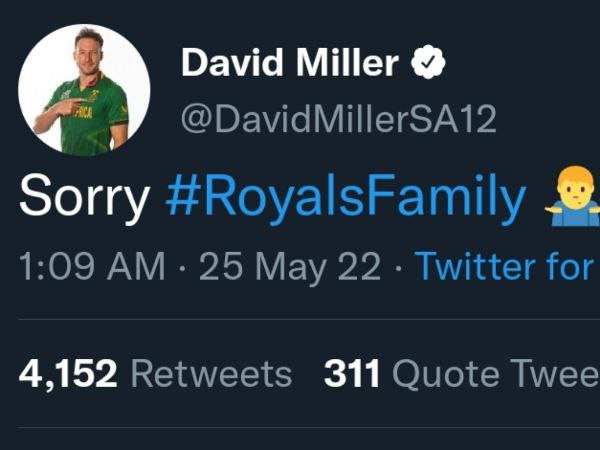This screenshot has height=450, width=600.
Task: Click the word "Retweets" in the stats row
Action: click(211, 374)
